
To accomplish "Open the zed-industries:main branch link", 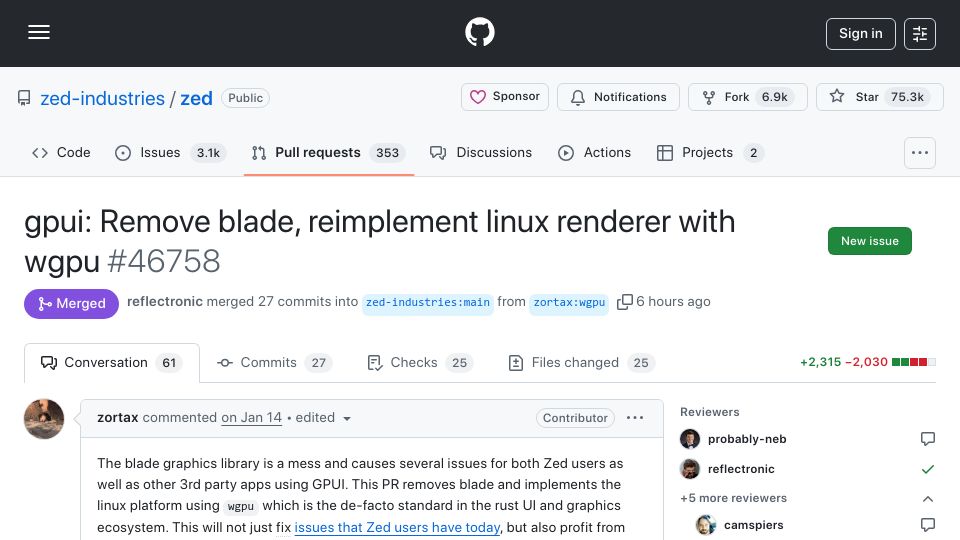I will pos(427,302).
